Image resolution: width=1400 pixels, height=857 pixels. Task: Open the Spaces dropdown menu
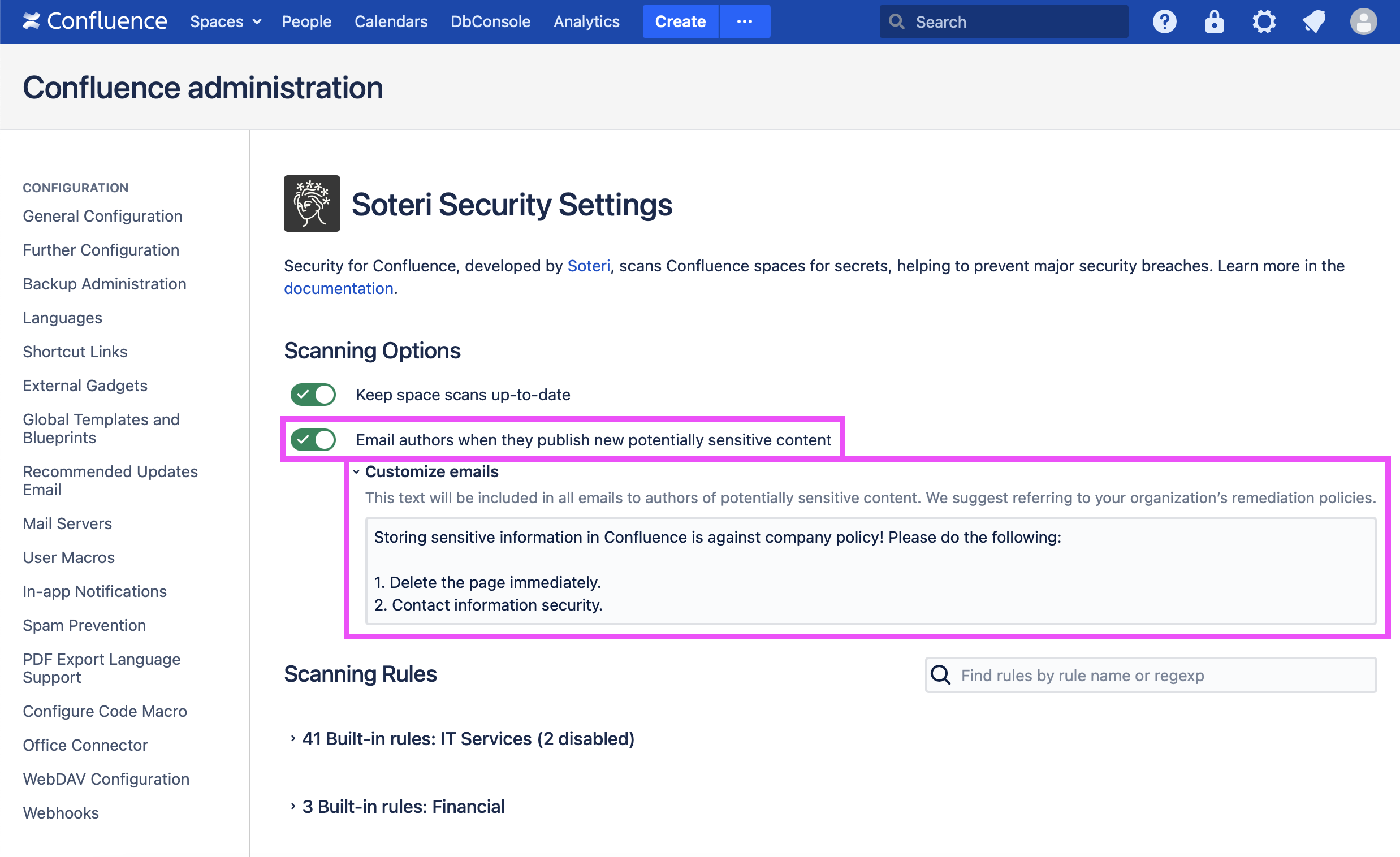[x=226, y=21]
